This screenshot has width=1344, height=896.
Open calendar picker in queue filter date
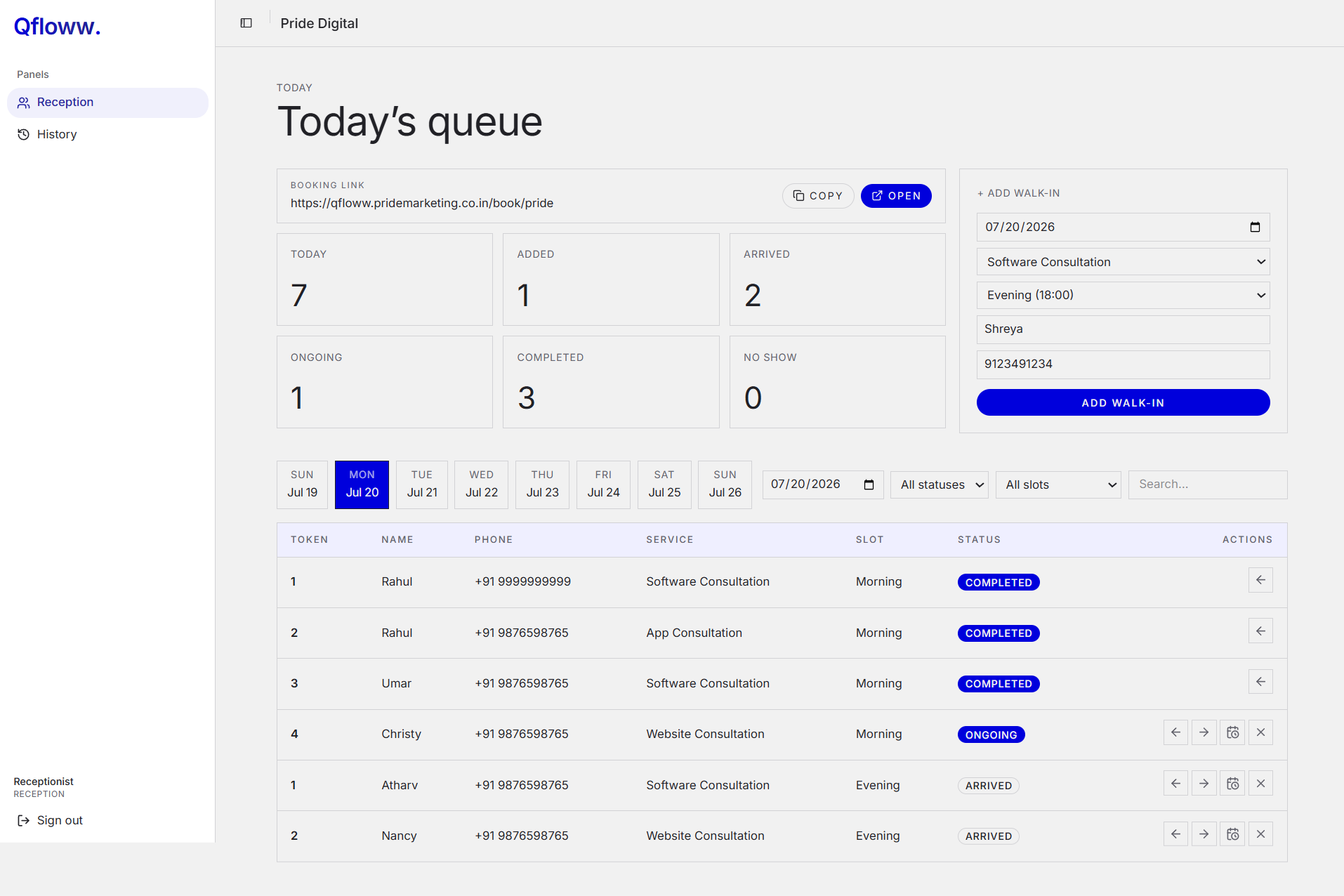pyautogui.click(x=869, y=485)
